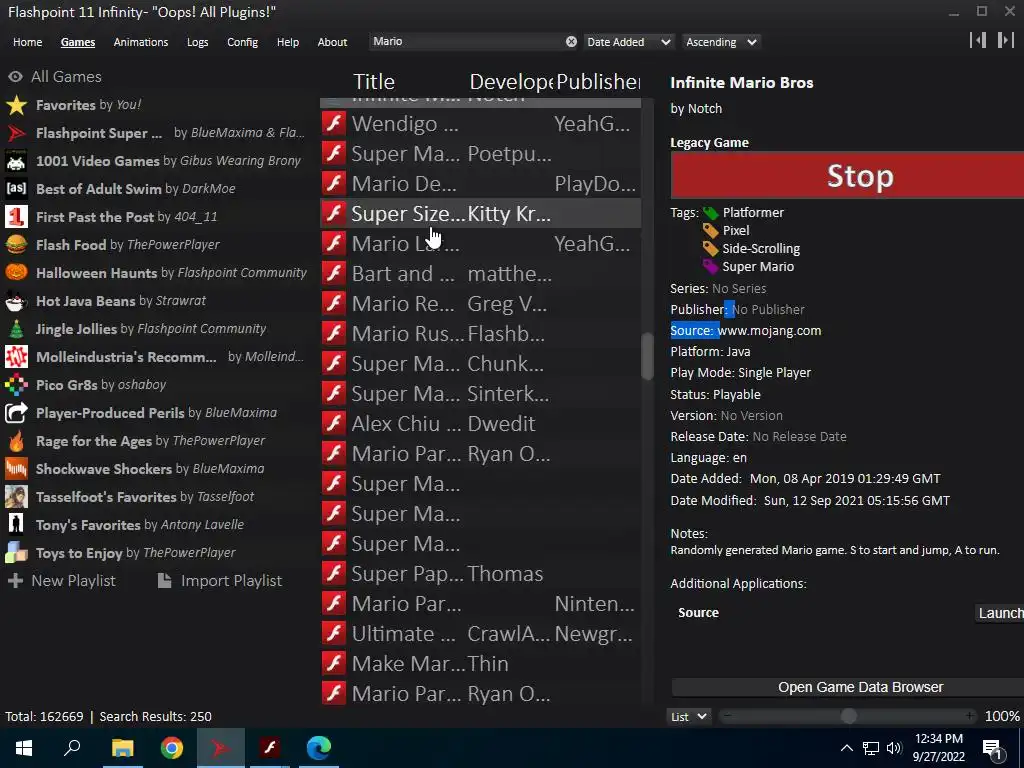
Task: Open the Date Added sort dropdown
Action: tap(628, 42)
